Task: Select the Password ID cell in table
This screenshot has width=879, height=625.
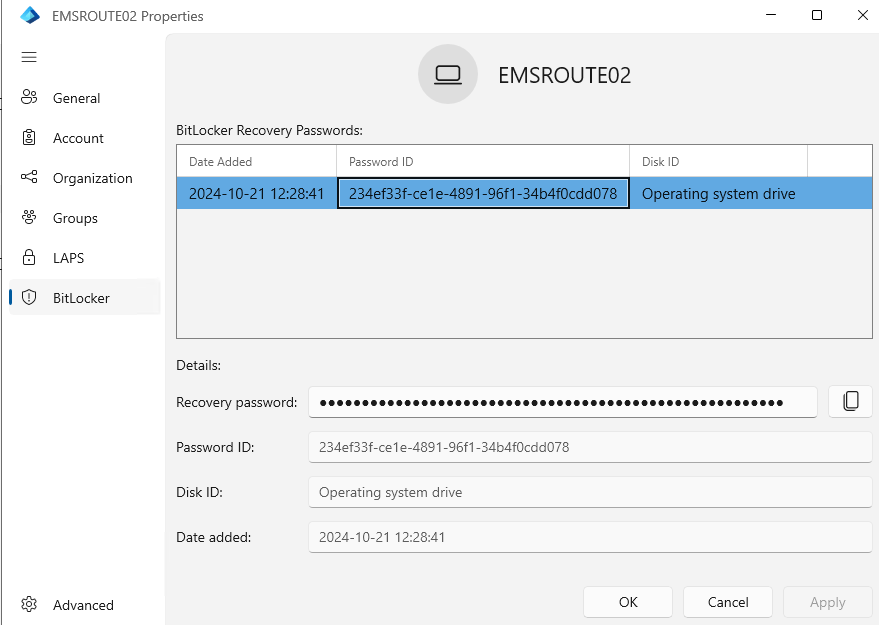Action: point(482,194)
